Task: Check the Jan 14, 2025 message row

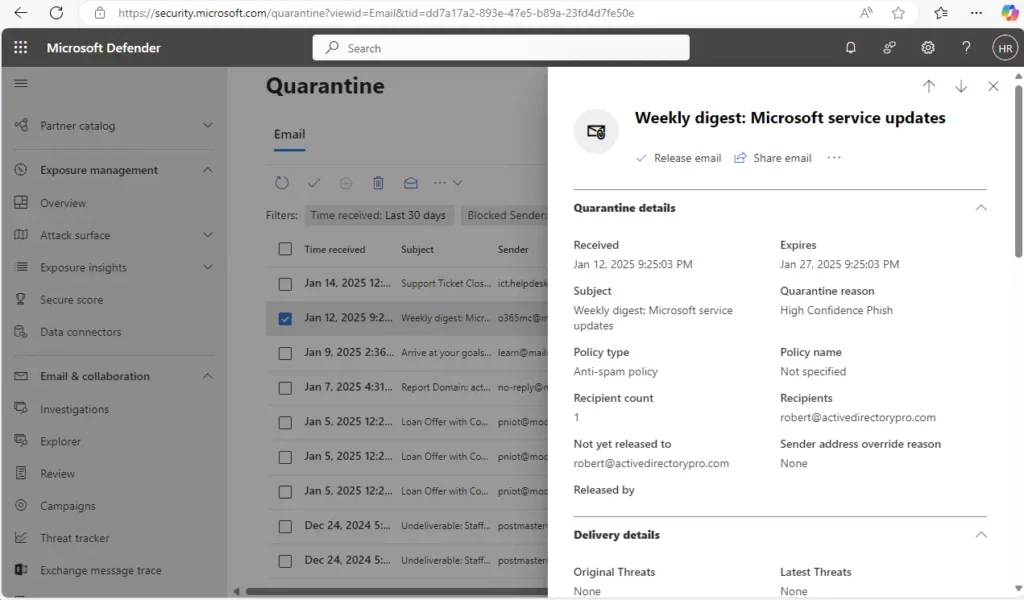Action: point(285,284)
